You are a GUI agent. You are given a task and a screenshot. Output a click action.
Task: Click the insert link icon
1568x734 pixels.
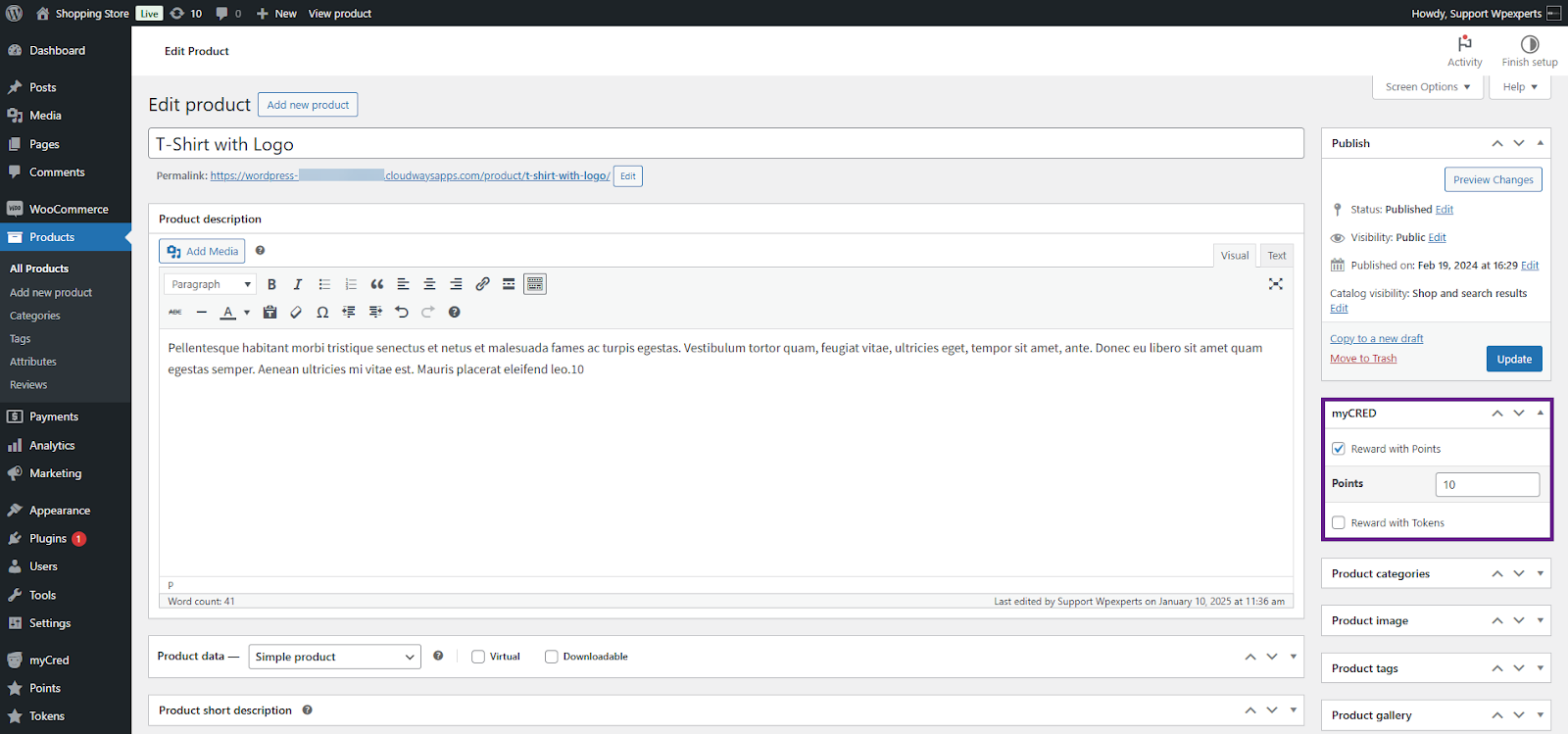tap(482, 284)
